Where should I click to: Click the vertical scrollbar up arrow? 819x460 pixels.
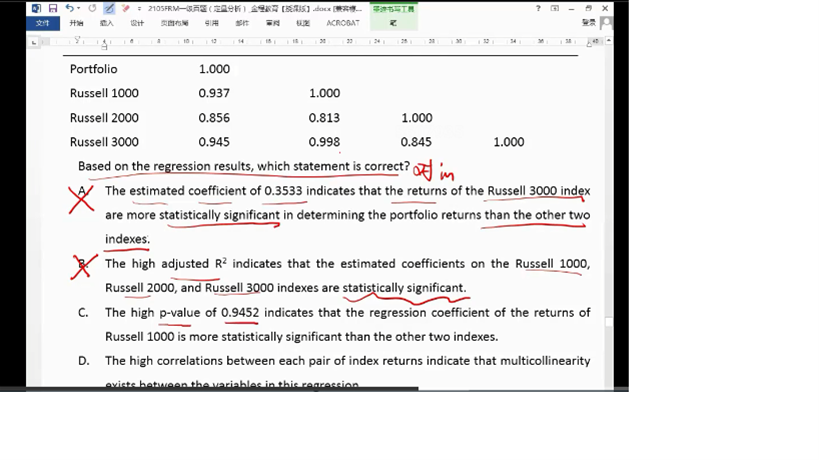tap(609, 40)
